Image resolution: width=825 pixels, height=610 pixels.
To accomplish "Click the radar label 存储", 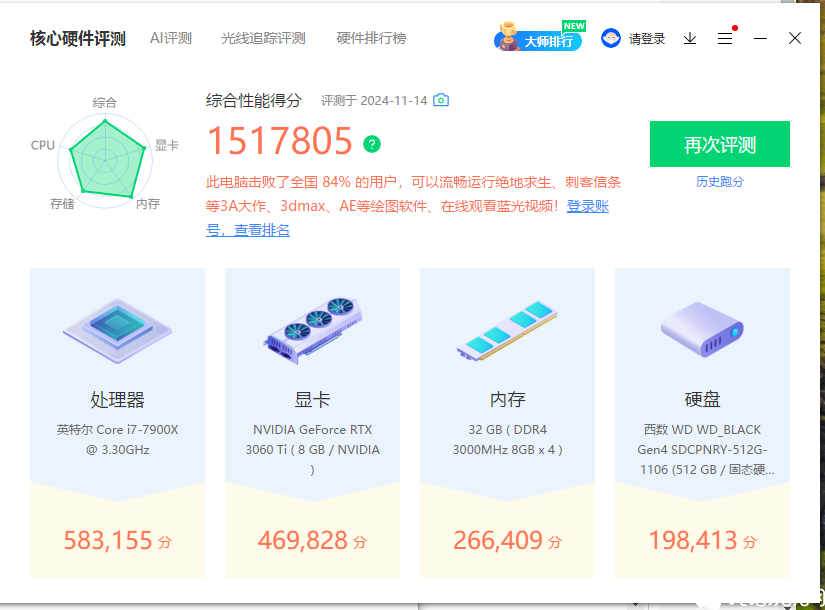I will click(x=62, y=204).
